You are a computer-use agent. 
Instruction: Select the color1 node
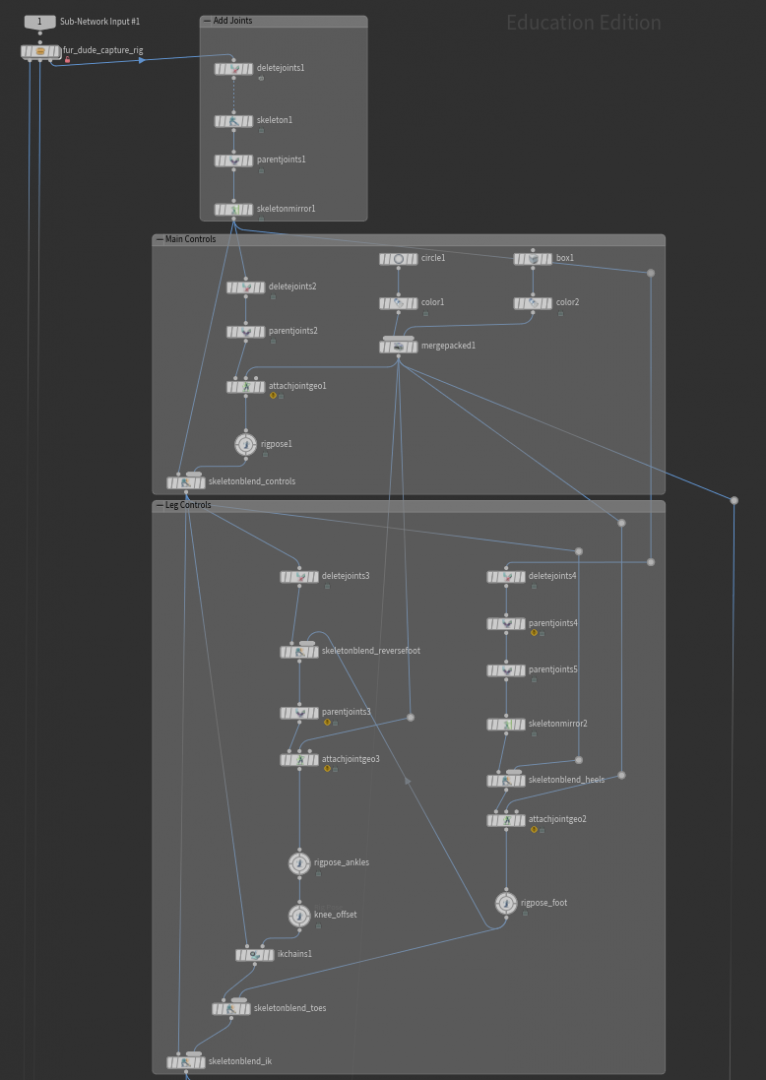[398, 303]
